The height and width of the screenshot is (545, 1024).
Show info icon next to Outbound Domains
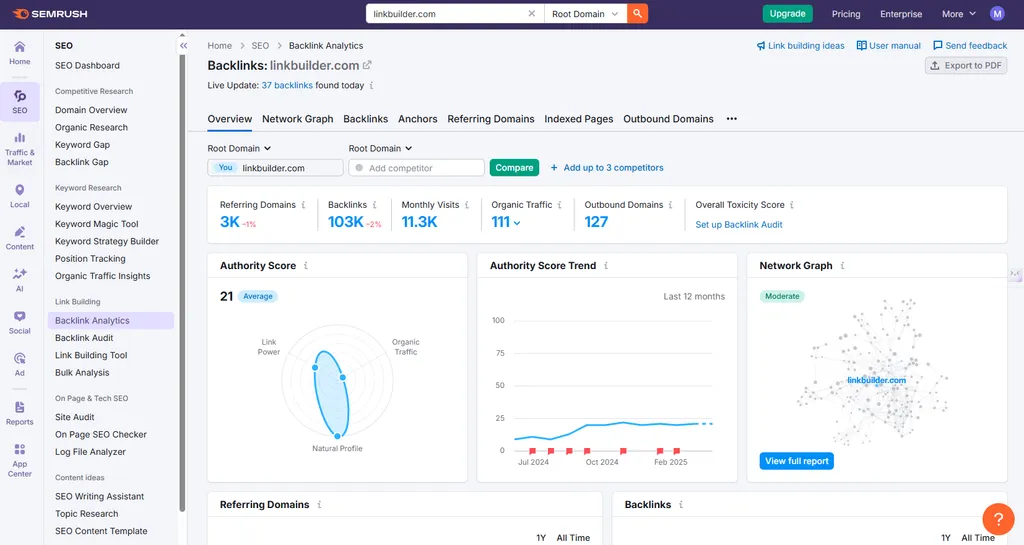(x=670, y=205)
